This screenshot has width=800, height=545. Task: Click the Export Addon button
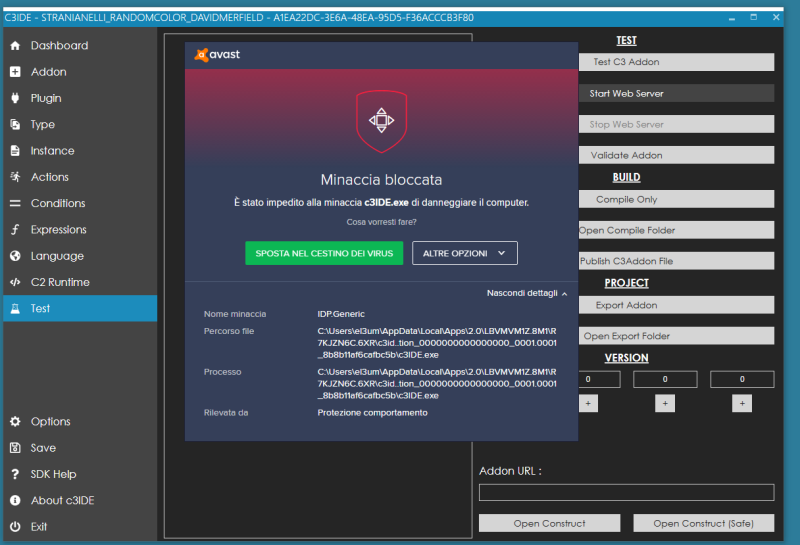pyautogui.click(x=676, y=305)
